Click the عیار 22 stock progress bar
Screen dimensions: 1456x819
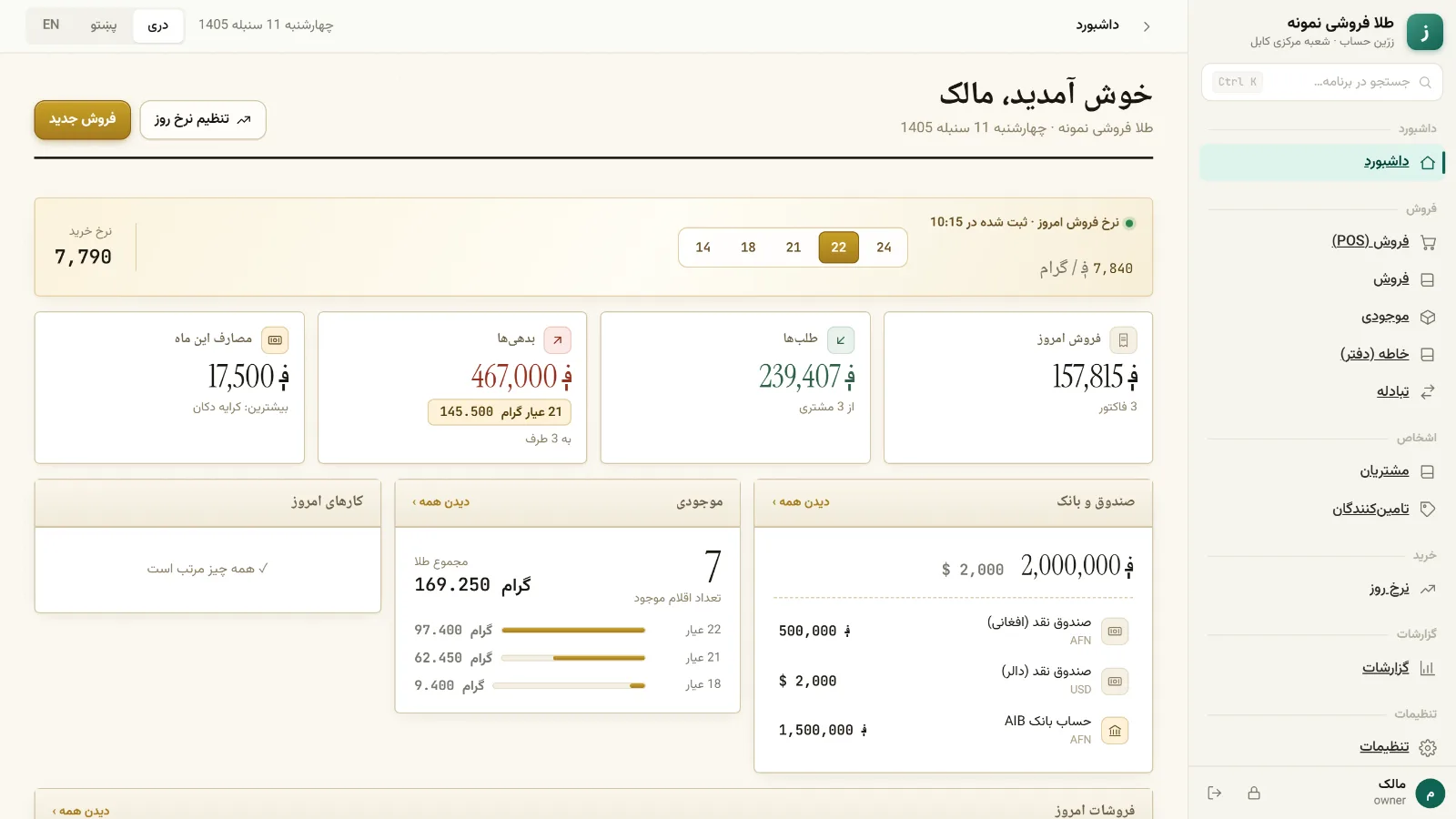573,630
